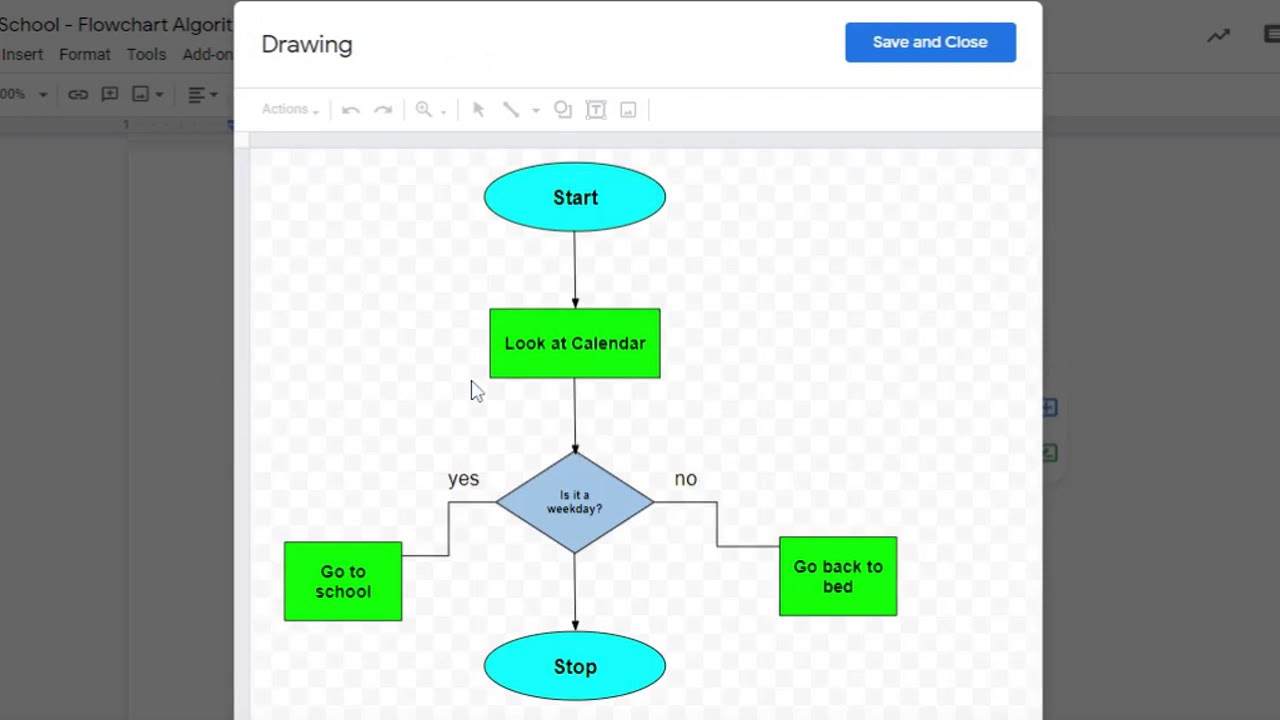Viewport: 1280px width, 720px height.
Task: Open the Shape tool in drawing toolbar
Action: (563, 110)
